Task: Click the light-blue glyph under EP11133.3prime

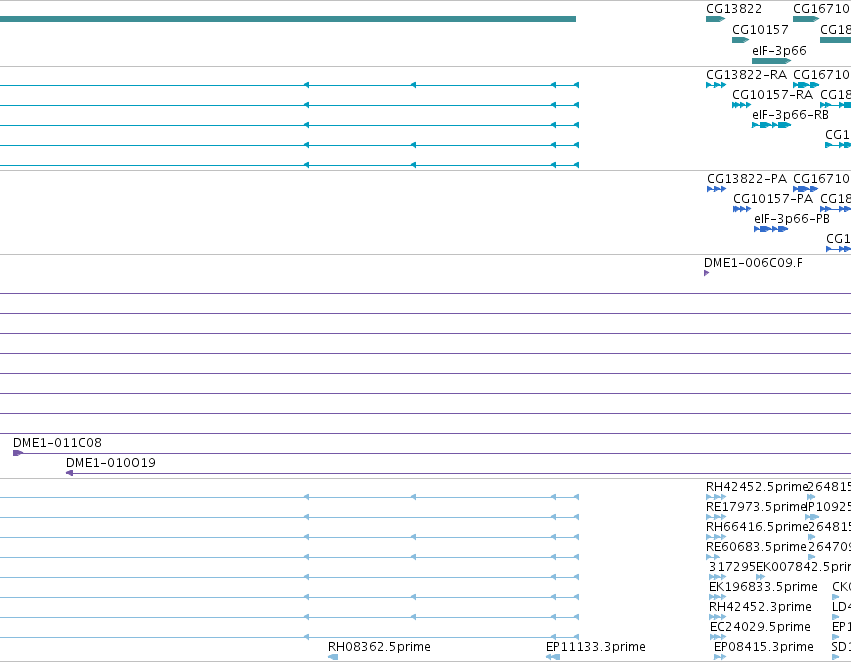Action: pos(552,657)
